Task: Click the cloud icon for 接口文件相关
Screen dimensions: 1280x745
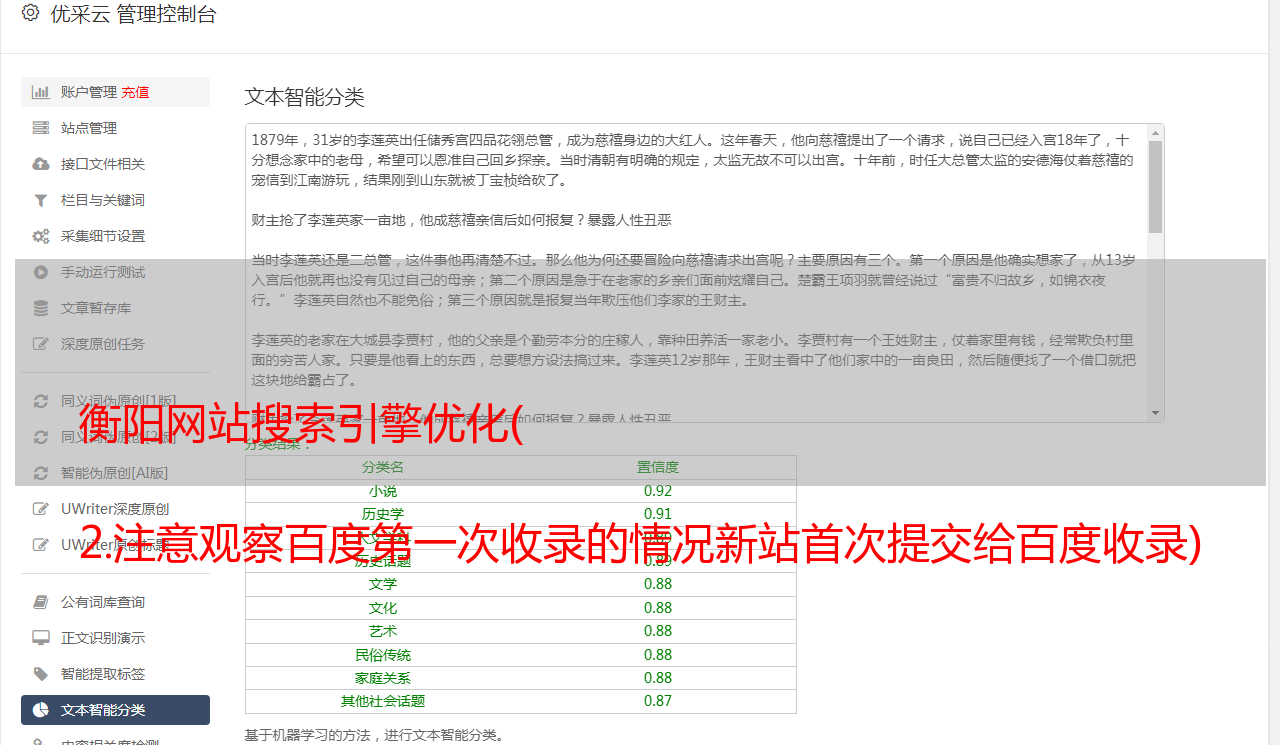Action: coord(41,164)
